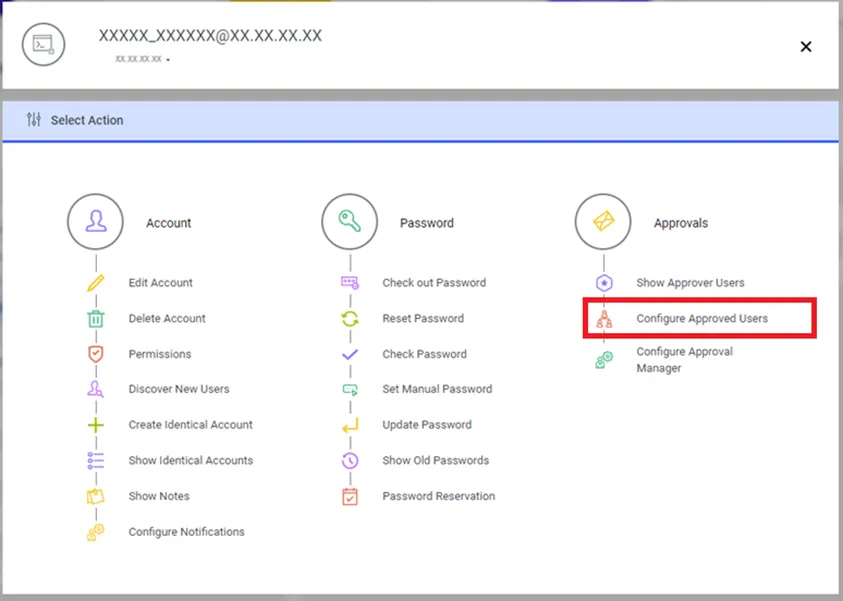Click the Configure Approved Users people icon
Screen dimensions: 843x601
click(604, 319)
